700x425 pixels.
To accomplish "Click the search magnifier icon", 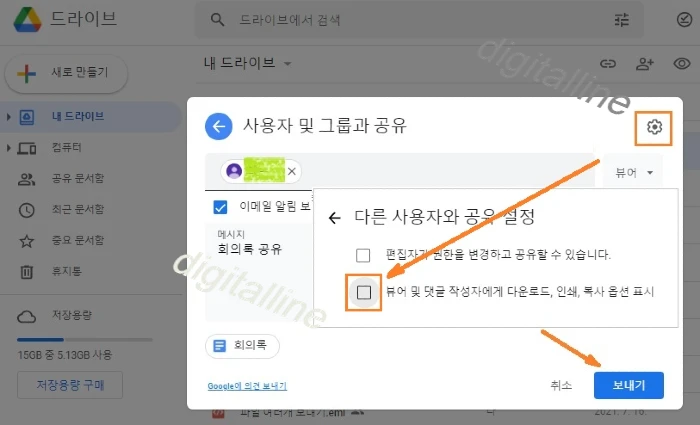I will point(217,20).
